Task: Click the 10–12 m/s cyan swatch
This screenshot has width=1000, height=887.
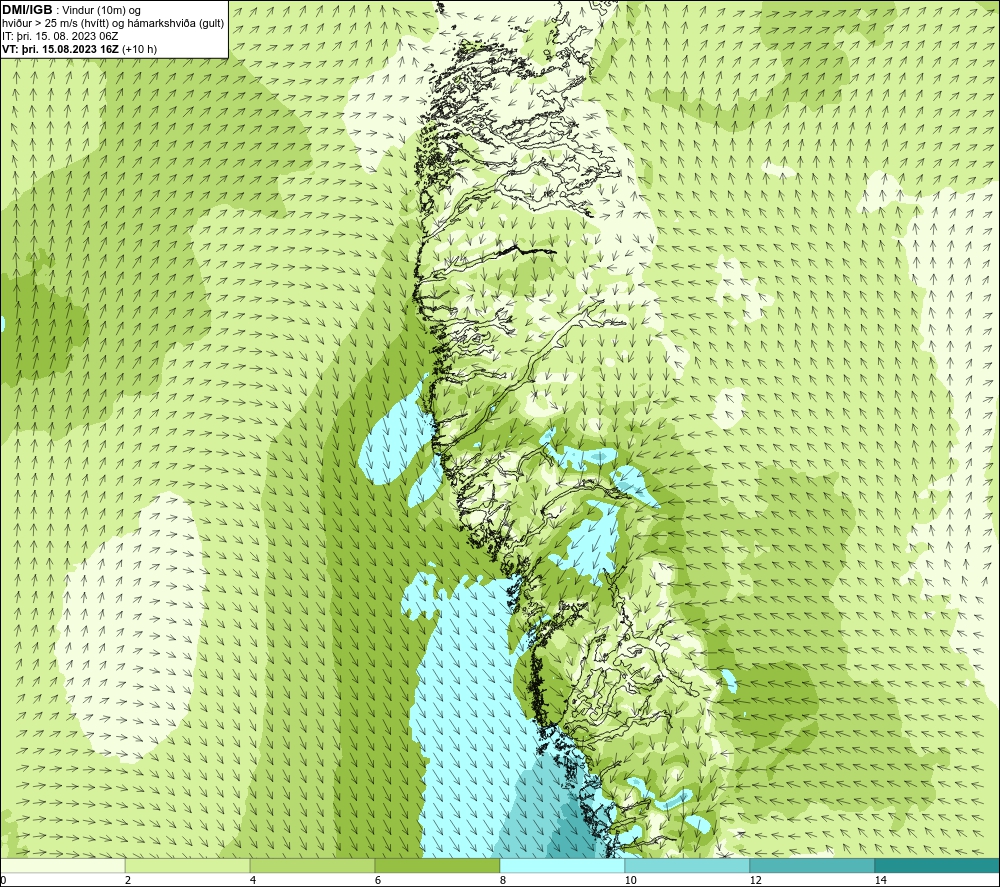Action: tap(688, 866)
